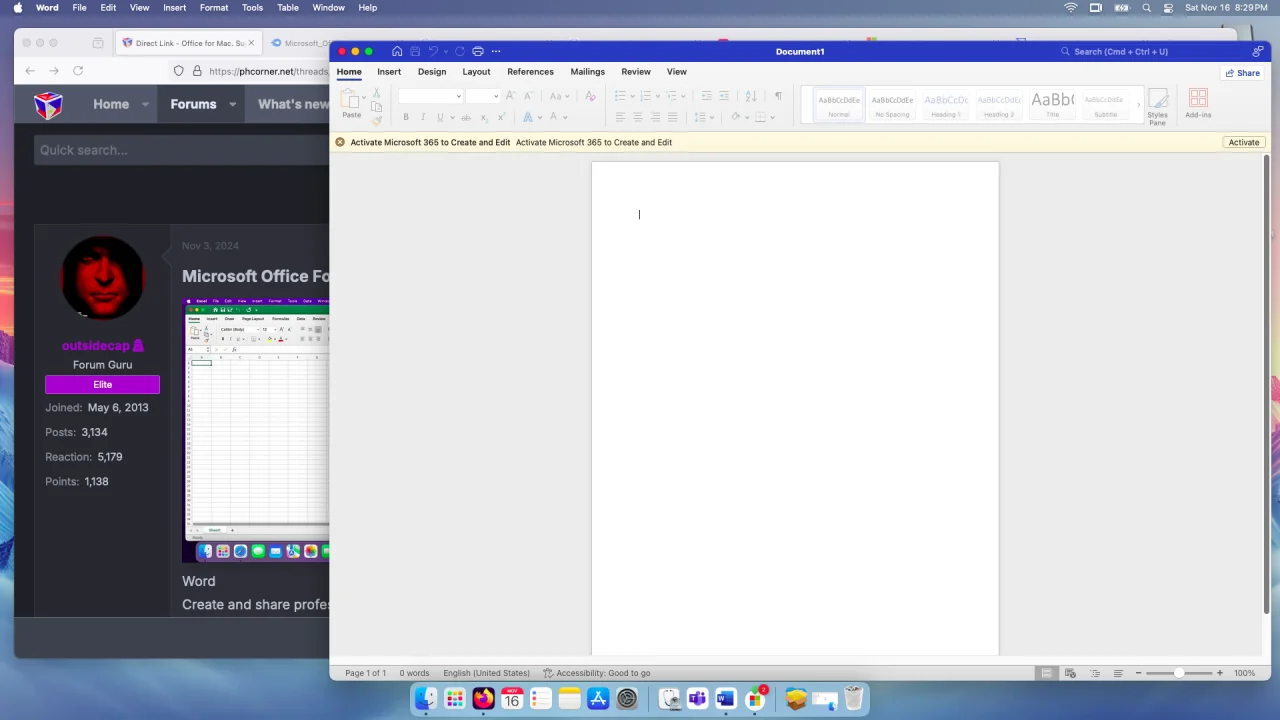1280x720 pixels.
Task: Click the Copy icon in the ribbon
Action: coord(376,107)
